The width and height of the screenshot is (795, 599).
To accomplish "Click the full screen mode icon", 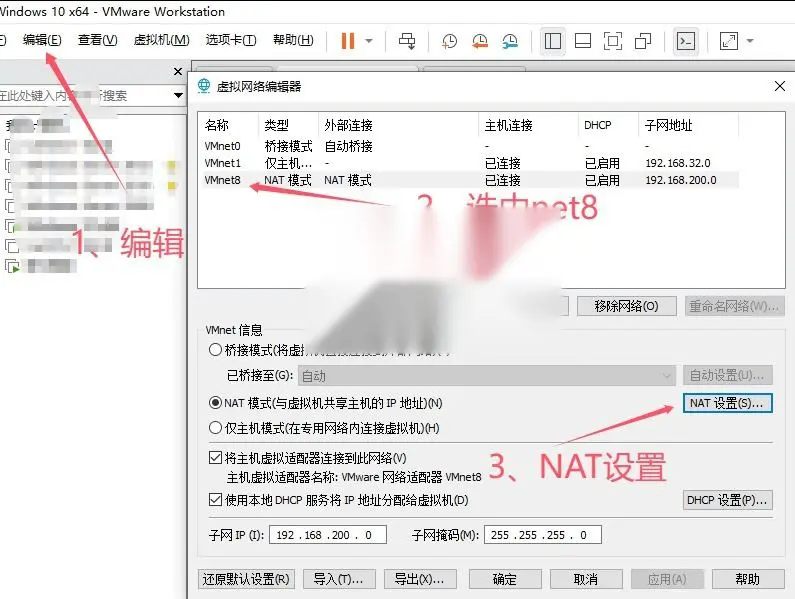I will click(x=612, y=41).
